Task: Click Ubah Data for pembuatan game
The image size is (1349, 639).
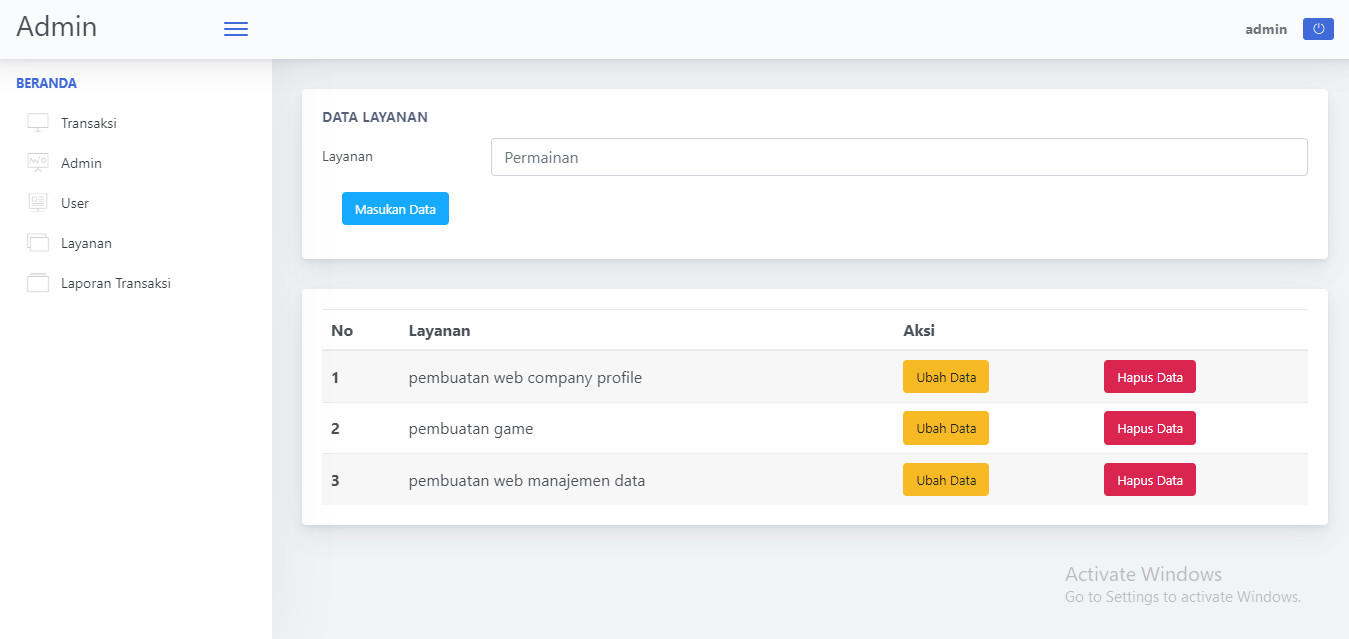Action: coord(945,428)
